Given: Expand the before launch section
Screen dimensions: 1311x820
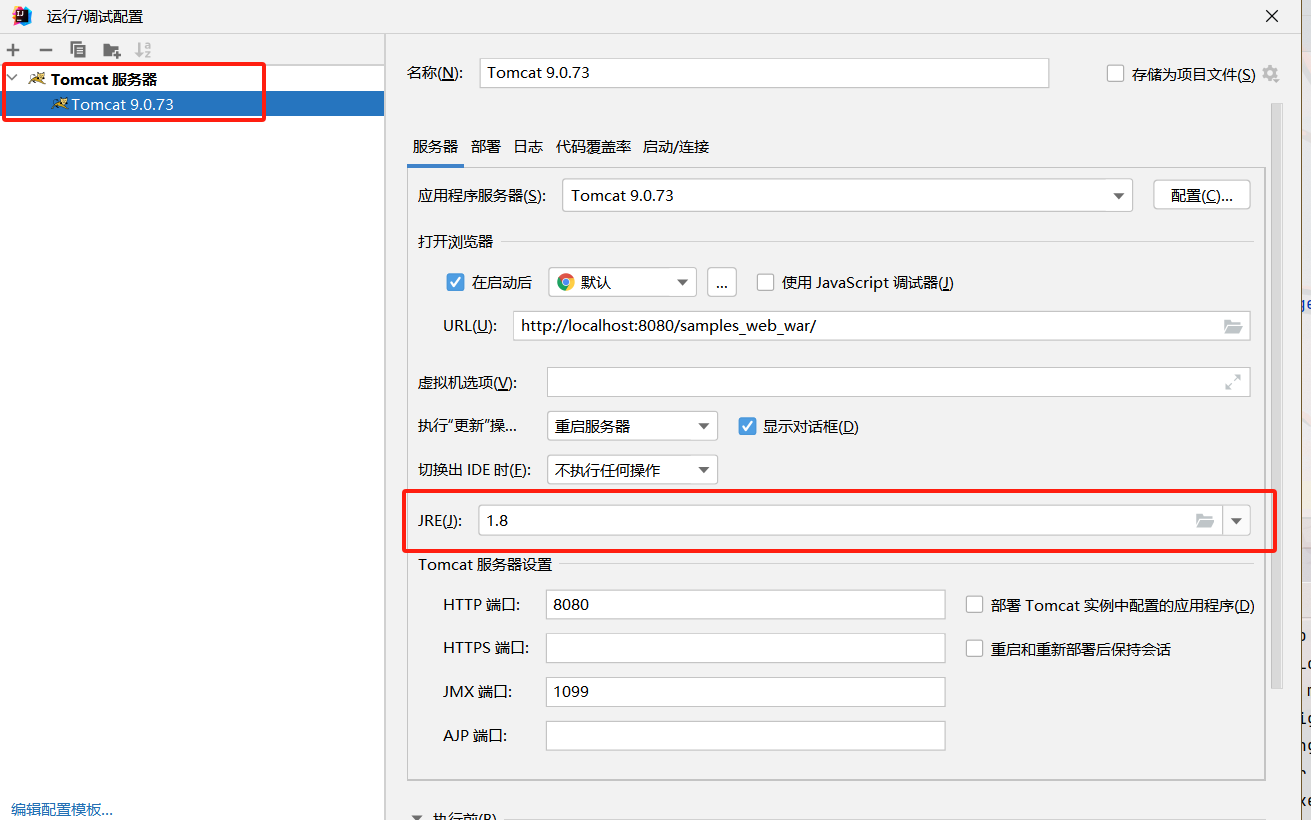Looking at the screenshot, I should point(418,816).
